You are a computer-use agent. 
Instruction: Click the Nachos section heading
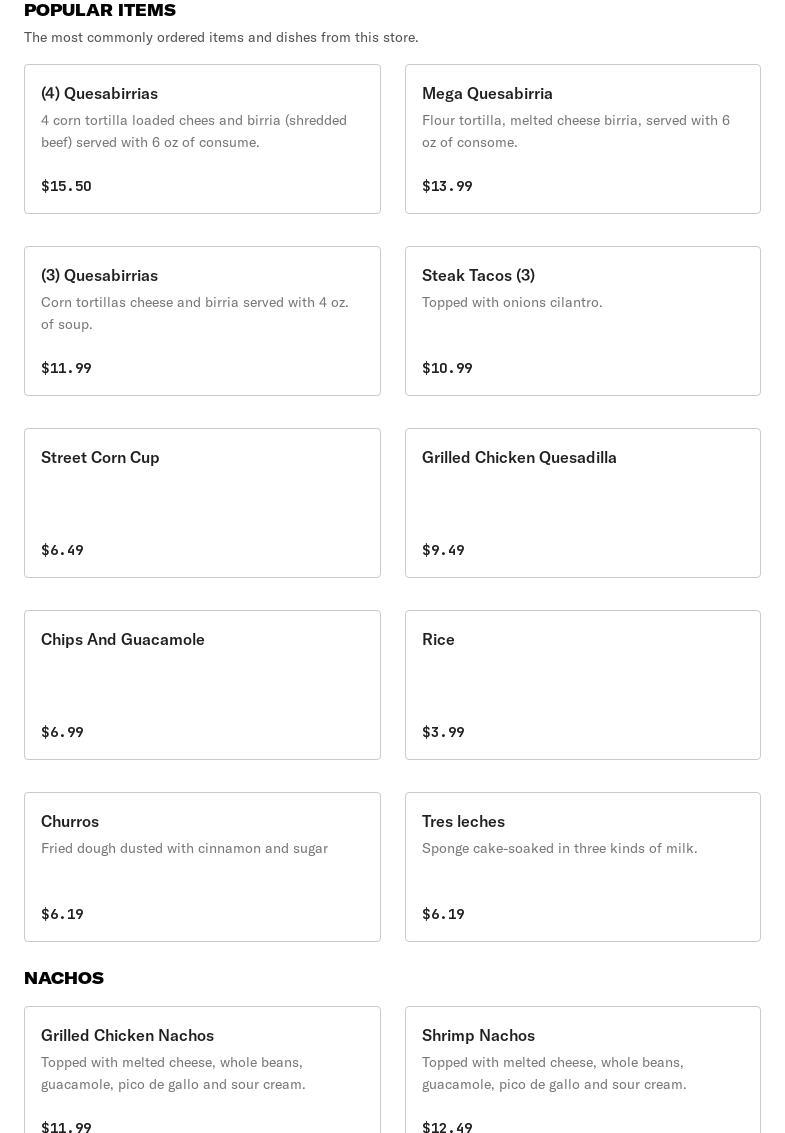pyautogui.click(x=64, y=978)
